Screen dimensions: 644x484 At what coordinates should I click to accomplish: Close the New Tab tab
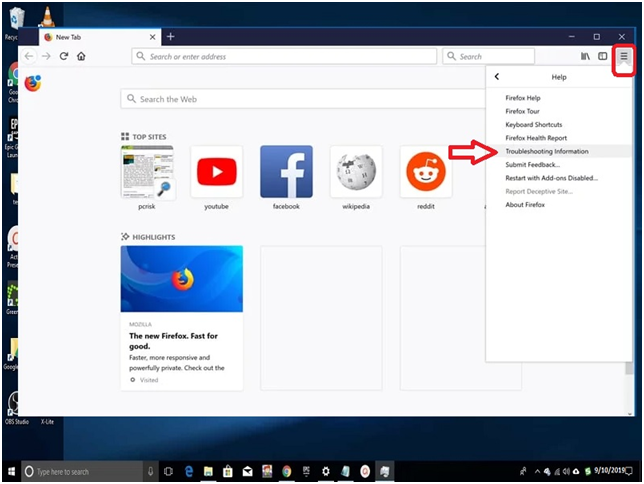point(152,37)
